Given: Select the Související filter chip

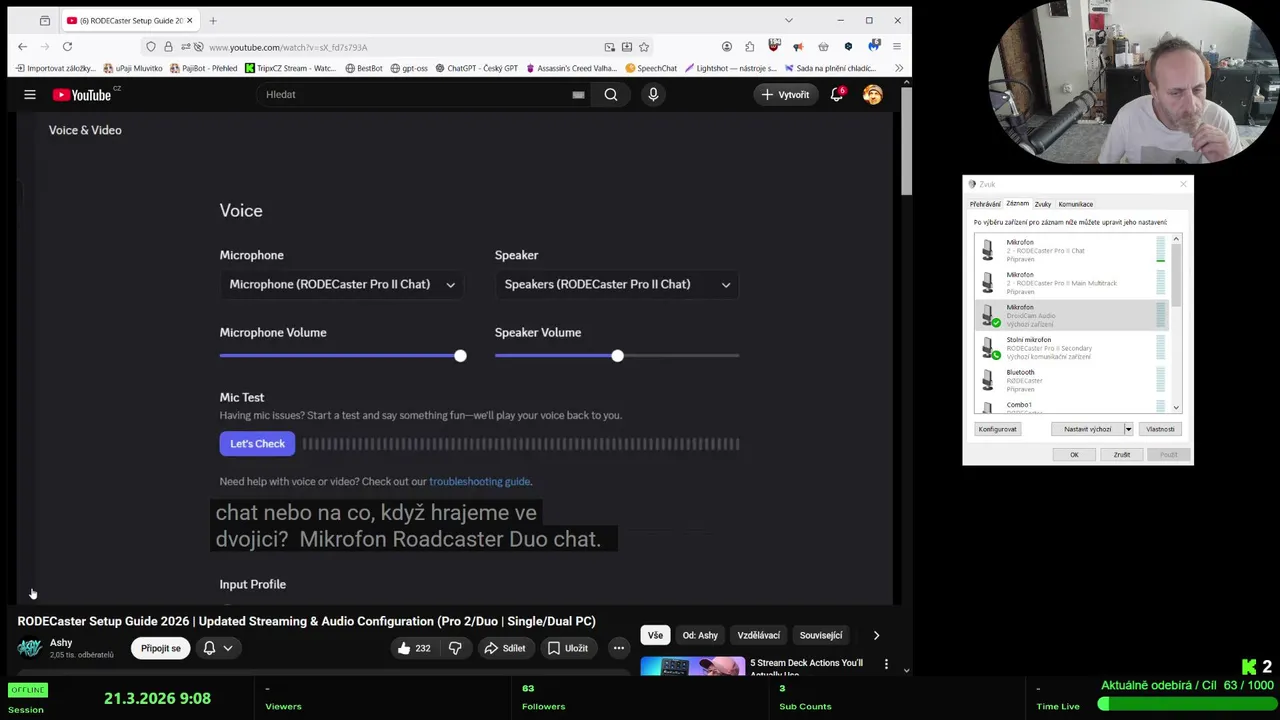Looking at the screenshot, I should pos(821,635).
